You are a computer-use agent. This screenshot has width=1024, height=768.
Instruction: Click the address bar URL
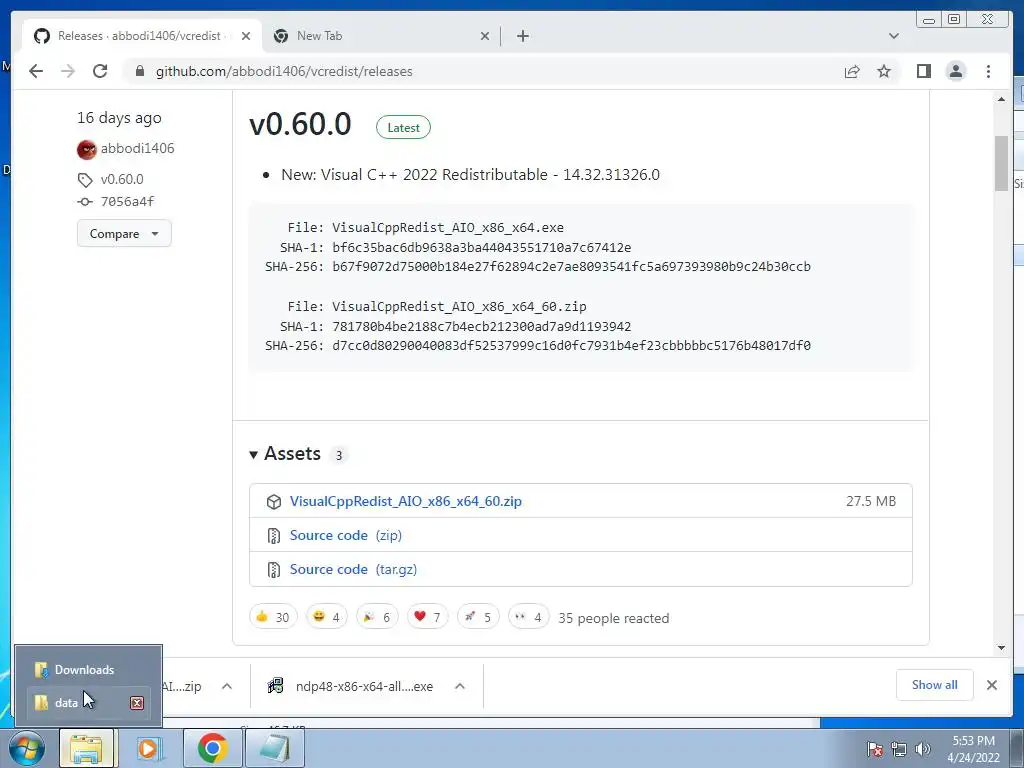[284, 71]
